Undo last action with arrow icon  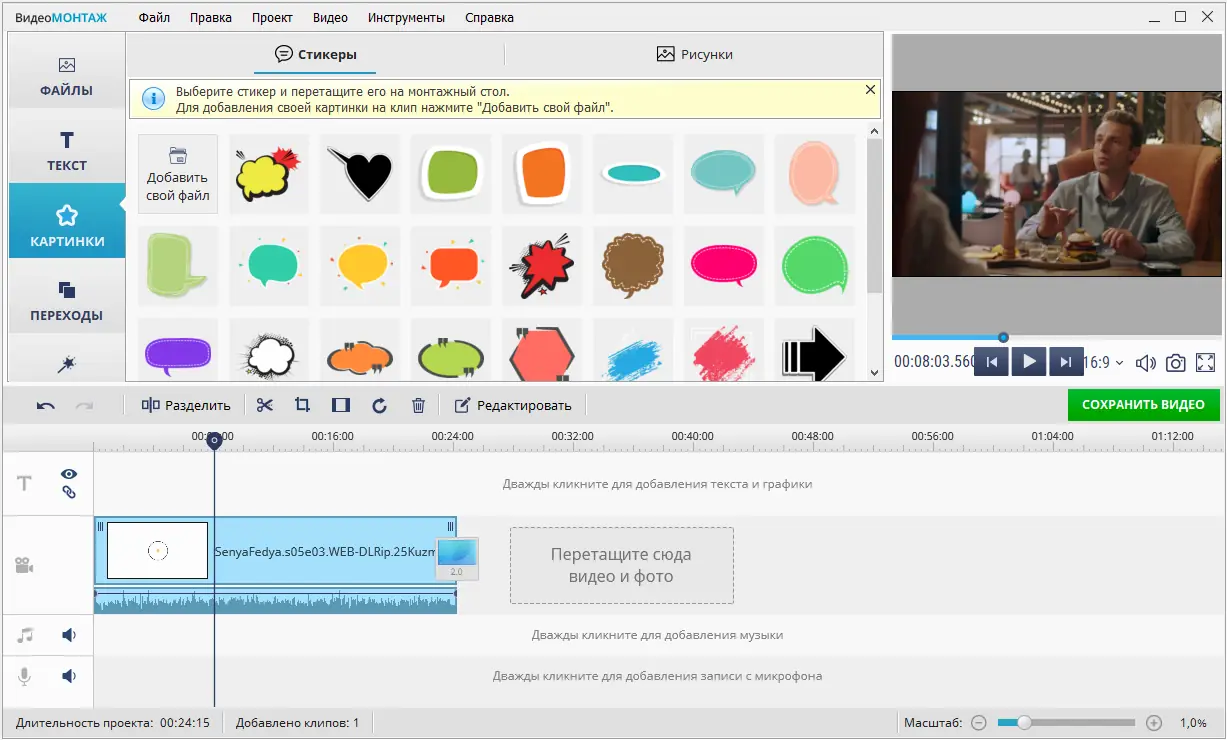[46, 405]
